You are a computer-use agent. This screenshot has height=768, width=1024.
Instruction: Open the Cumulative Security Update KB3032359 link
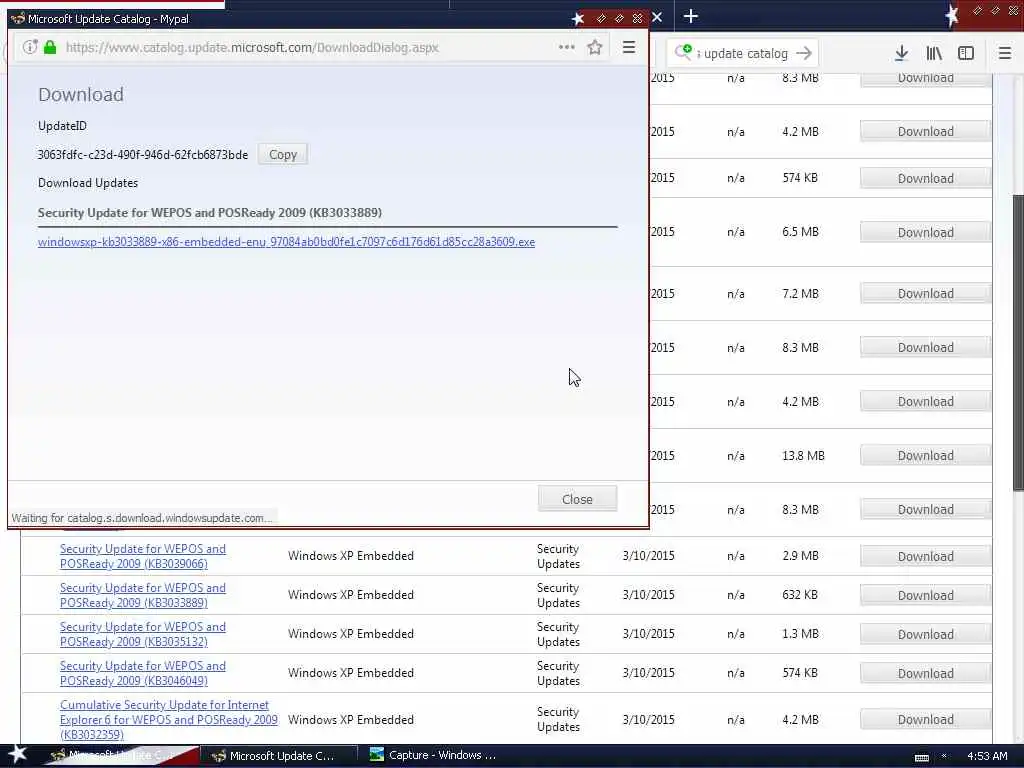click(168, 720)
